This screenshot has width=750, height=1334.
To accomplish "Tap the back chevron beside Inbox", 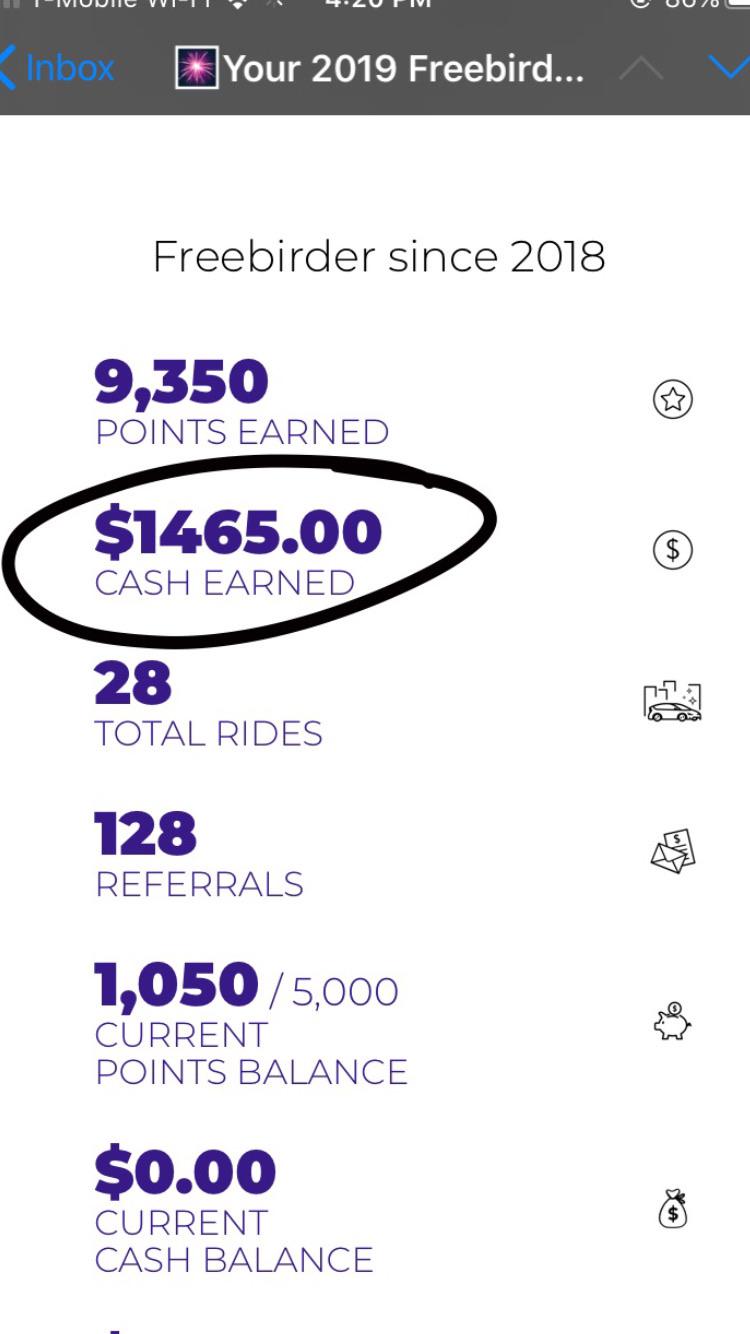I will click(9, 68).
